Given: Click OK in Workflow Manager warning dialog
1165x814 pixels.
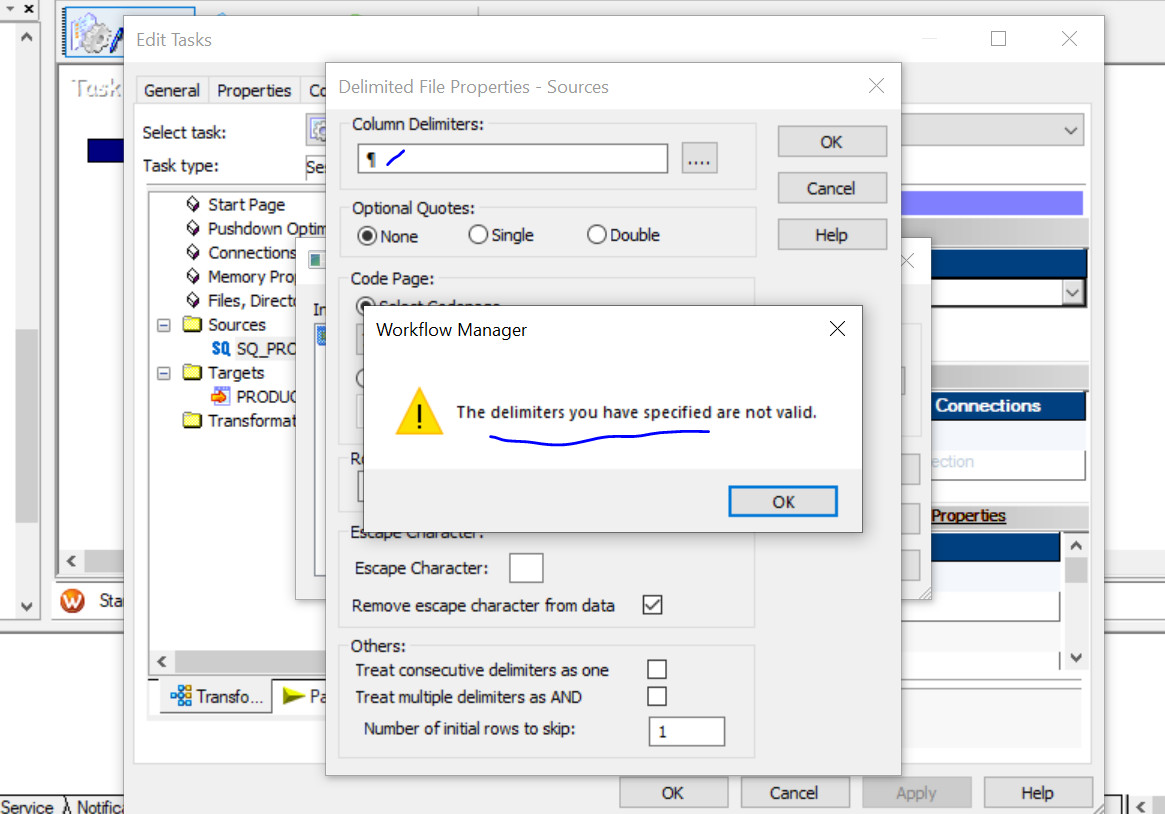Looking at the screenshot, I should pyautogui.click(x=782, y=501).
